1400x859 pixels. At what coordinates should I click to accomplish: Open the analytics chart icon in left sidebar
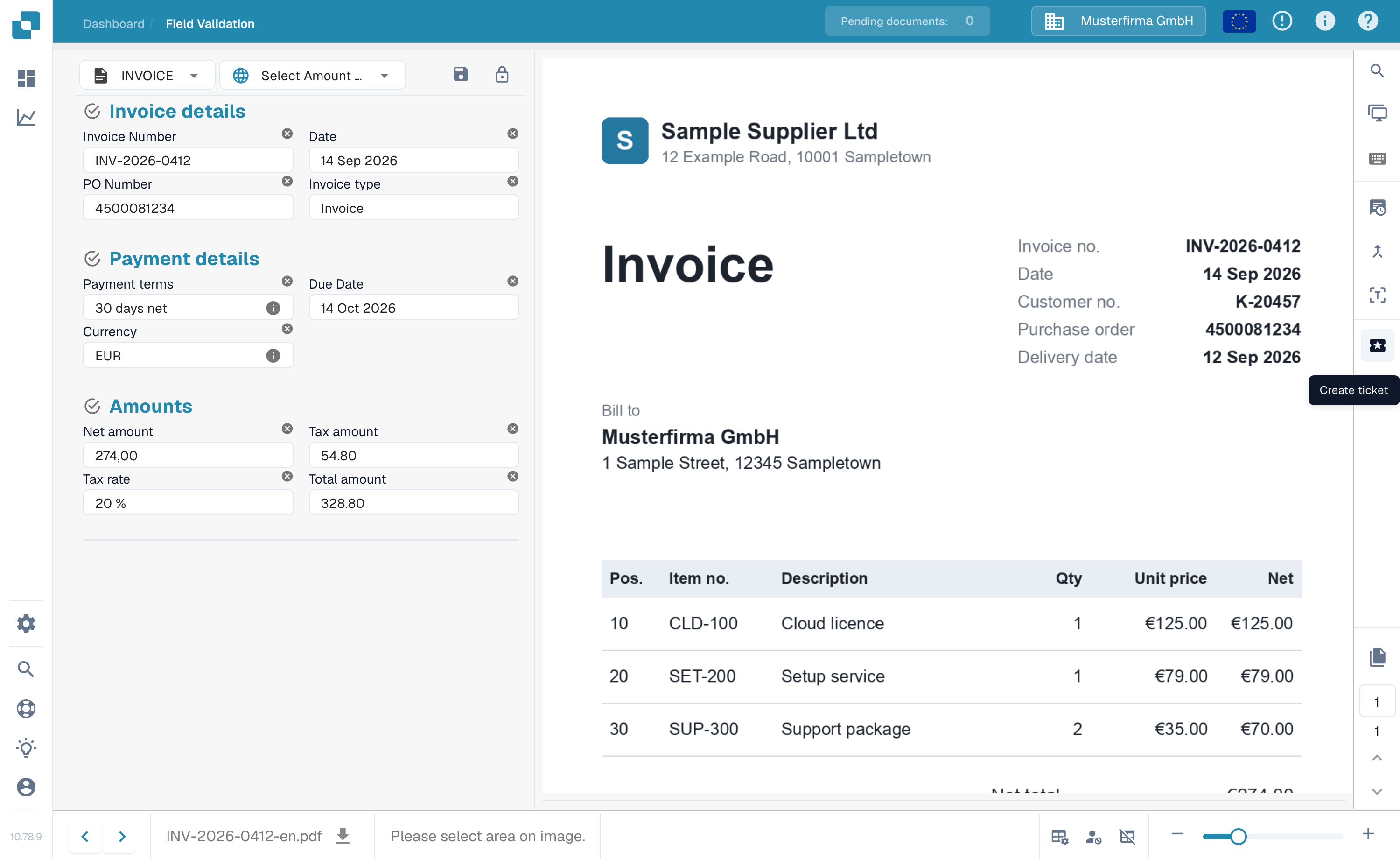point(26,118)
